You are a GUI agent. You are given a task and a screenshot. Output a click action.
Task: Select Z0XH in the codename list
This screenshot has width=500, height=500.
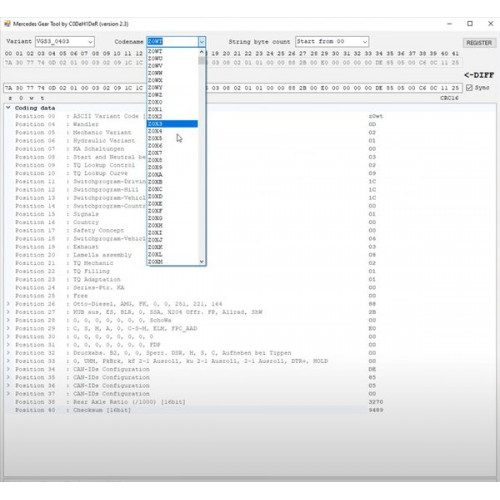172,225
